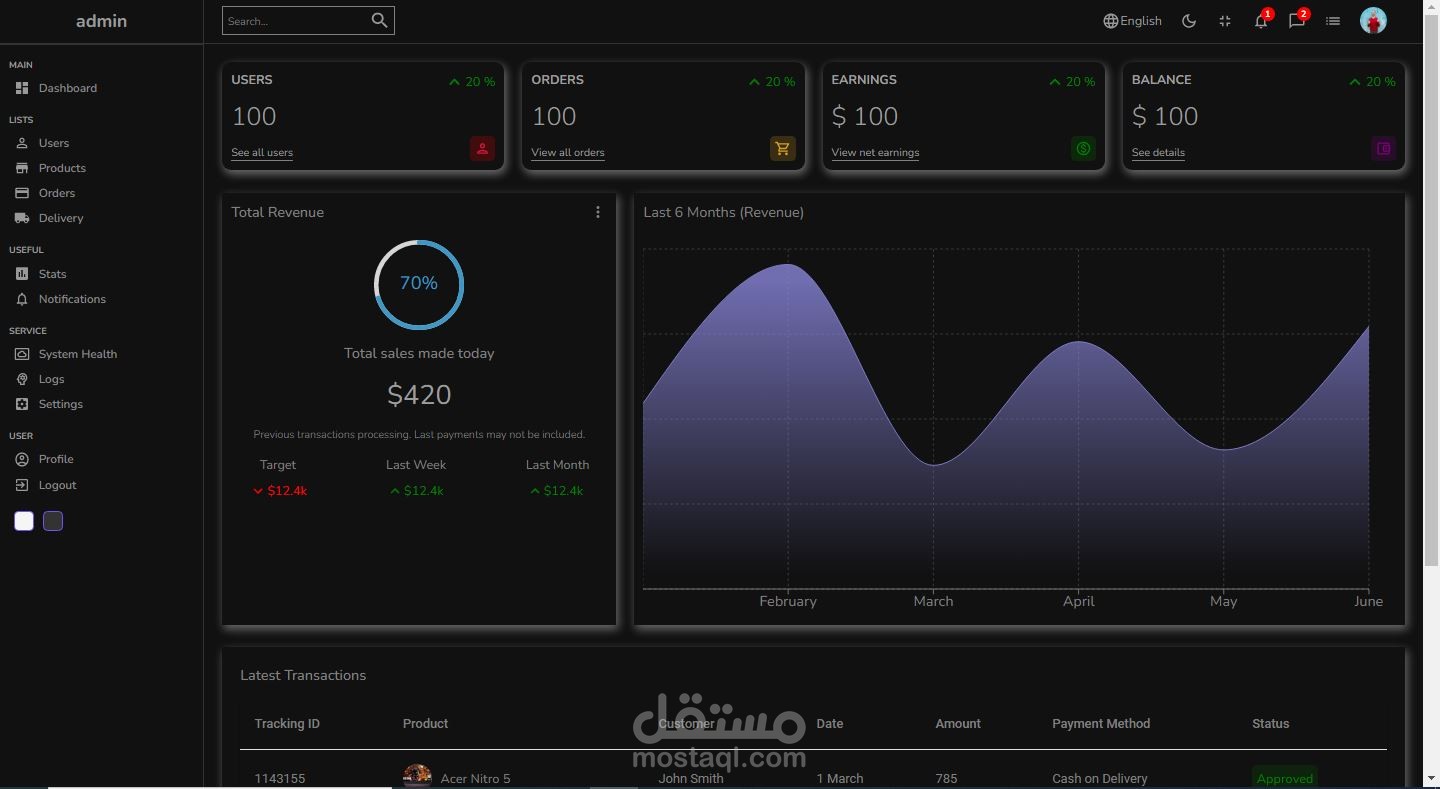Click the purple wallet icon in Balance card
This screenshot has width=1440, height=789.
pyautogui.click(x=1383, y=149)
